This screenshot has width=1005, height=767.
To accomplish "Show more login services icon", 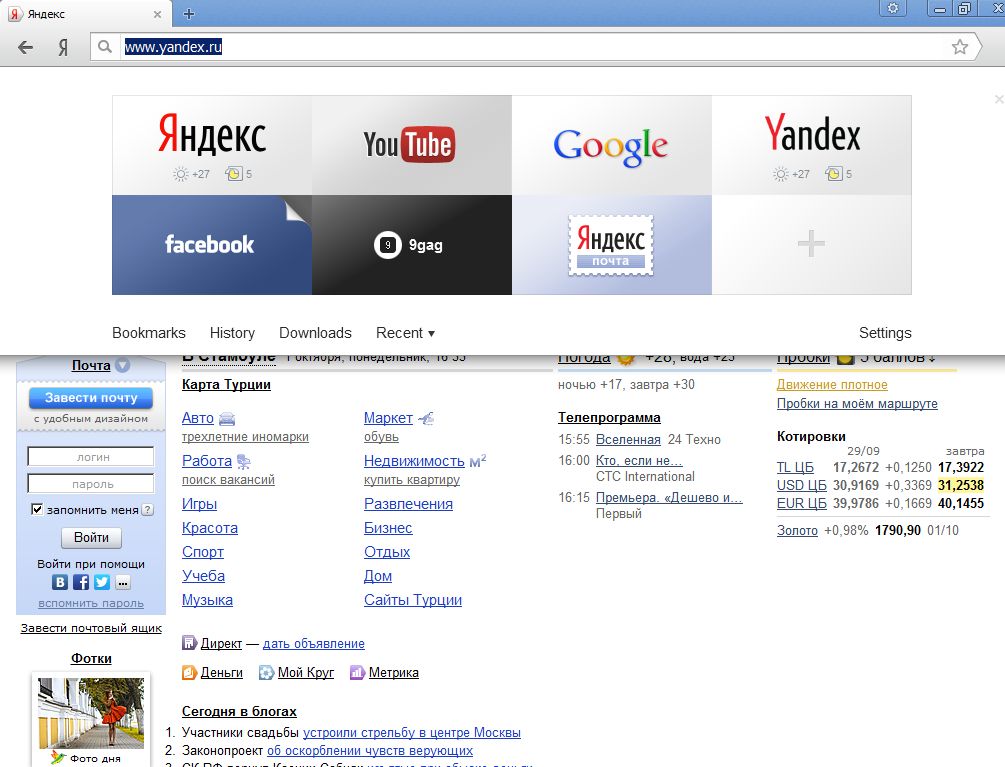I will [123, 582].
